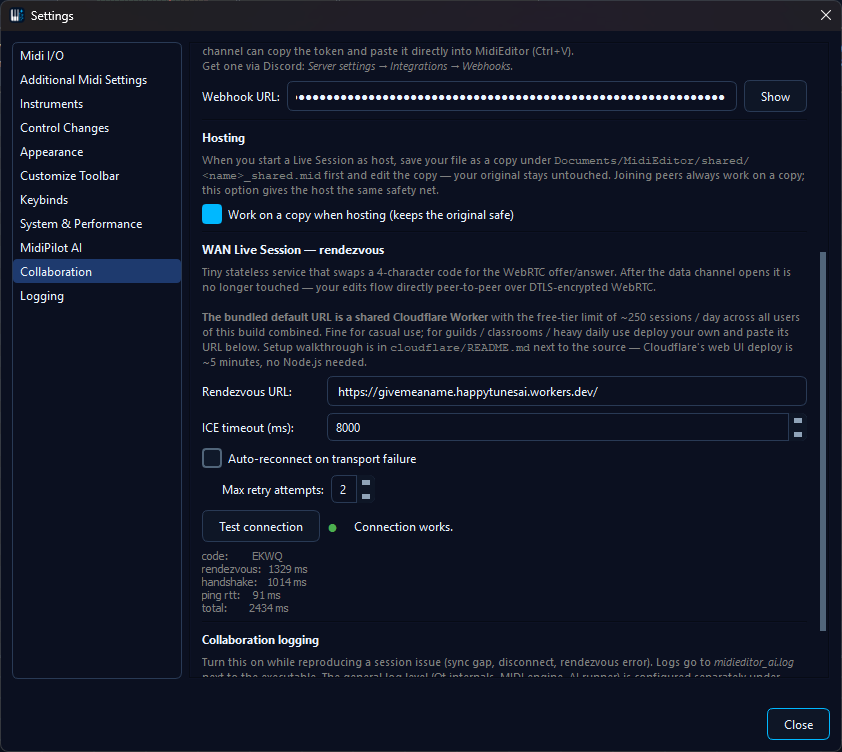Click the green connection status indicator
The image size is (842, 752).
(332, 527)
